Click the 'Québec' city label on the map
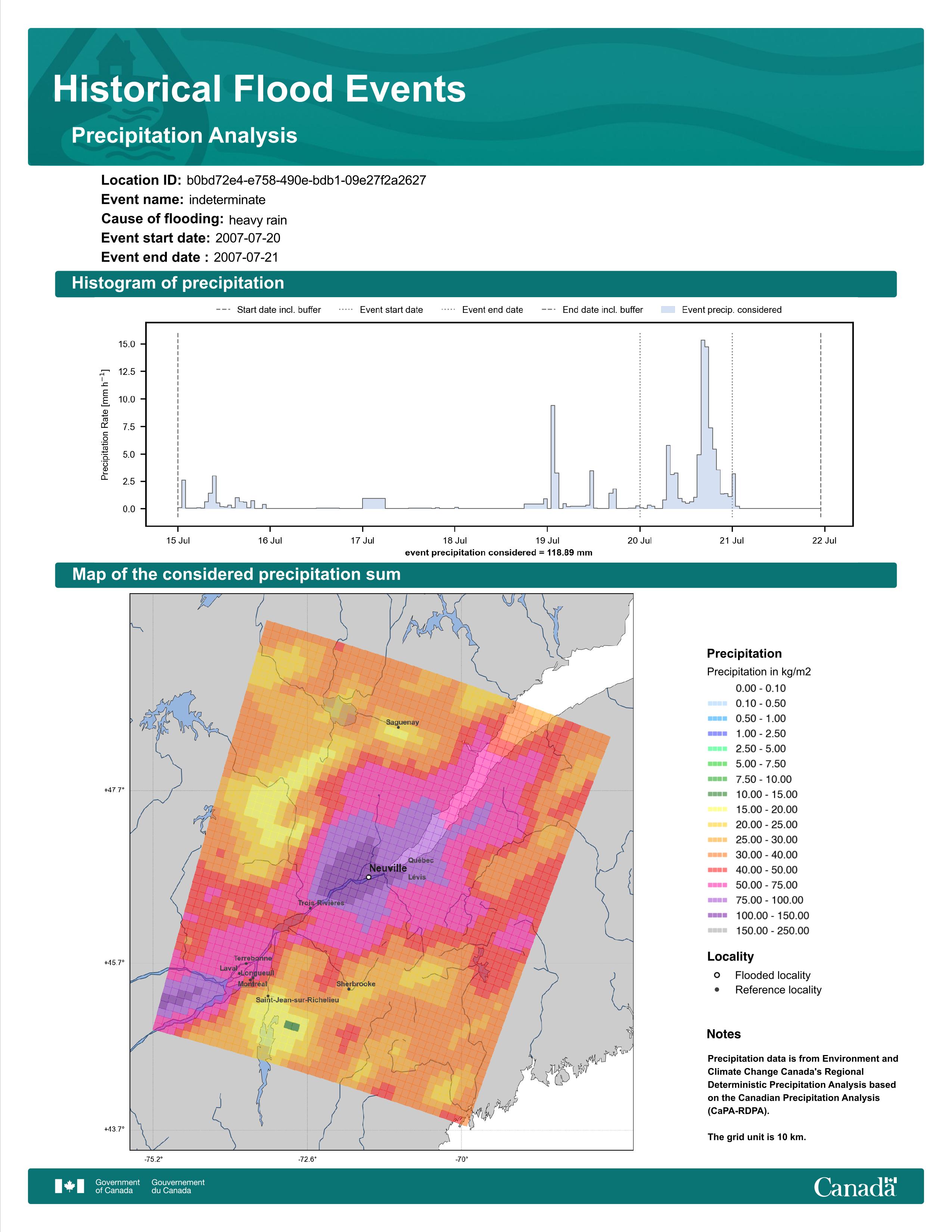Viewport: 952px width, 1232px height. click(421, 860)
